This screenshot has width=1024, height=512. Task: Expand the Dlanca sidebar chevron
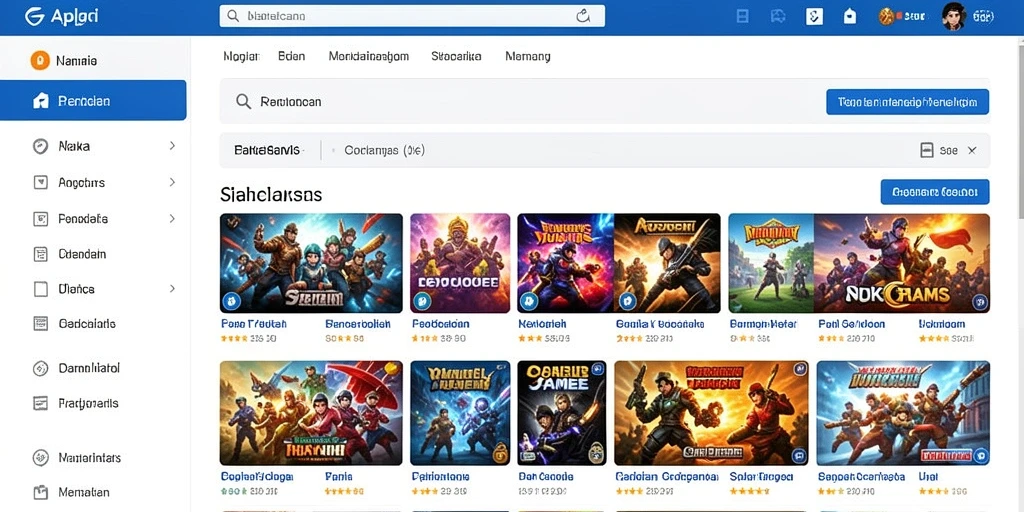coord(172,288)
